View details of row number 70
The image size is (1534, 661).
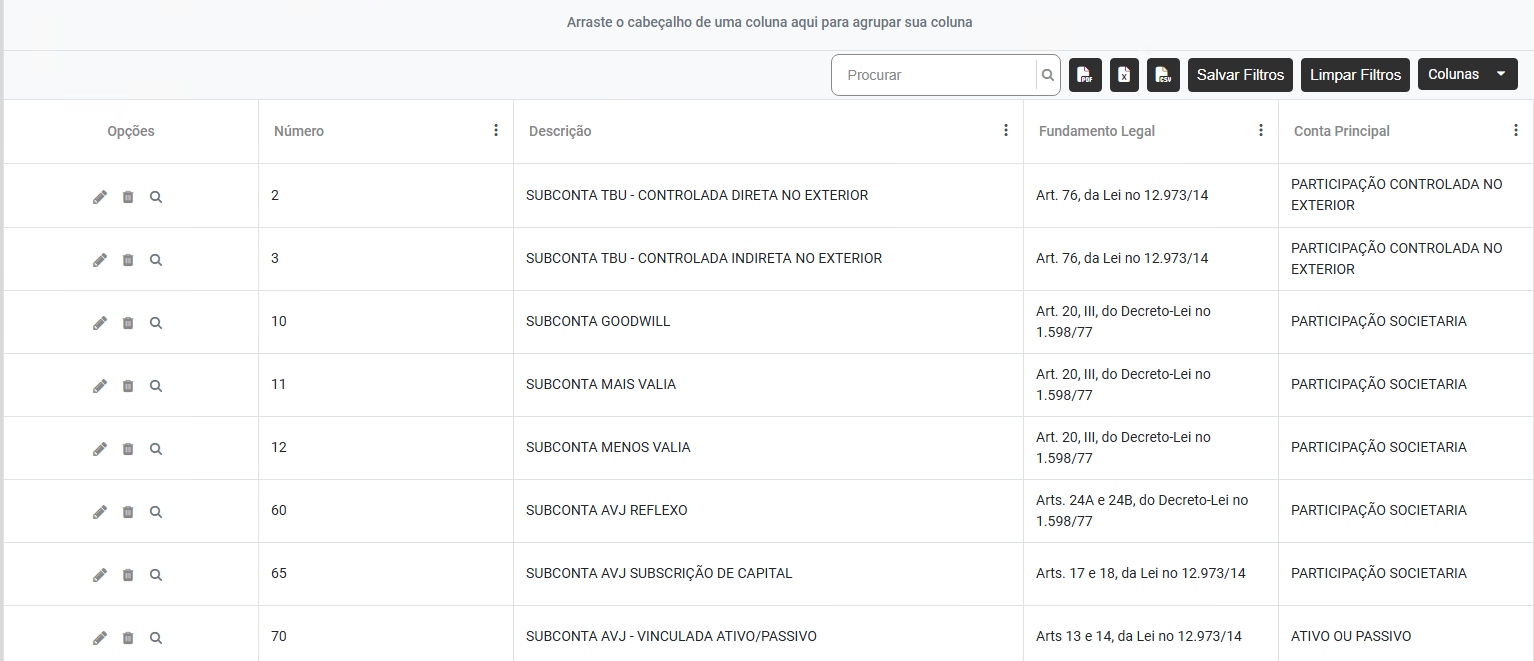(156, 638)
